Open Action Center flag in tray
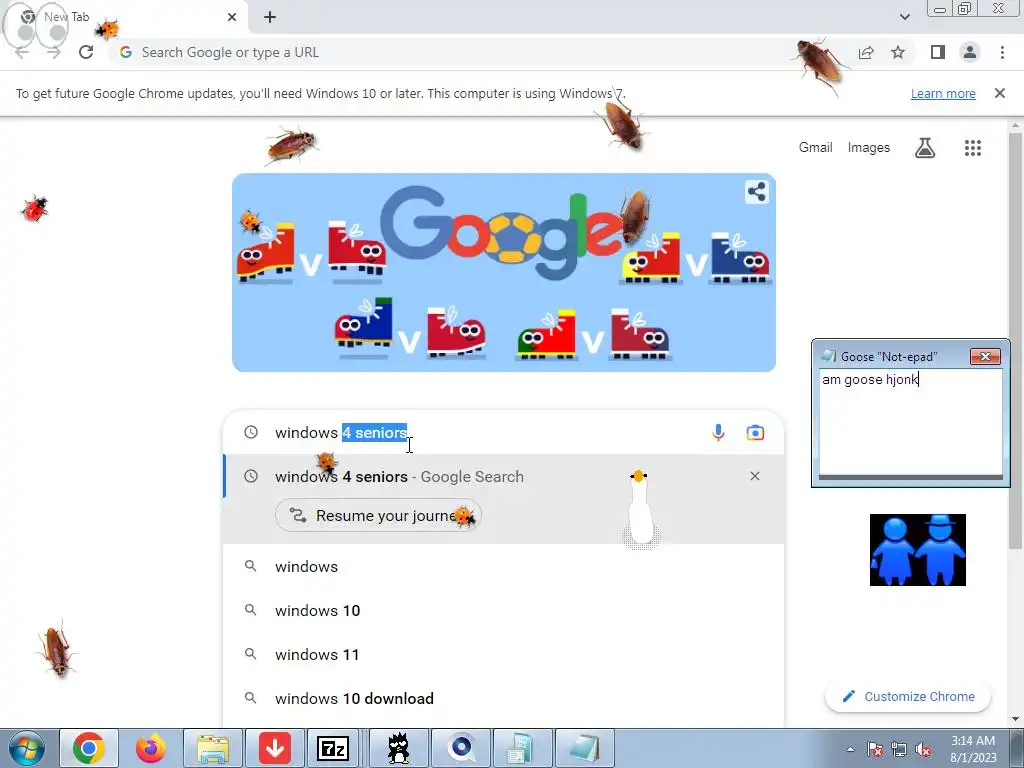 (x=874, y=749)
